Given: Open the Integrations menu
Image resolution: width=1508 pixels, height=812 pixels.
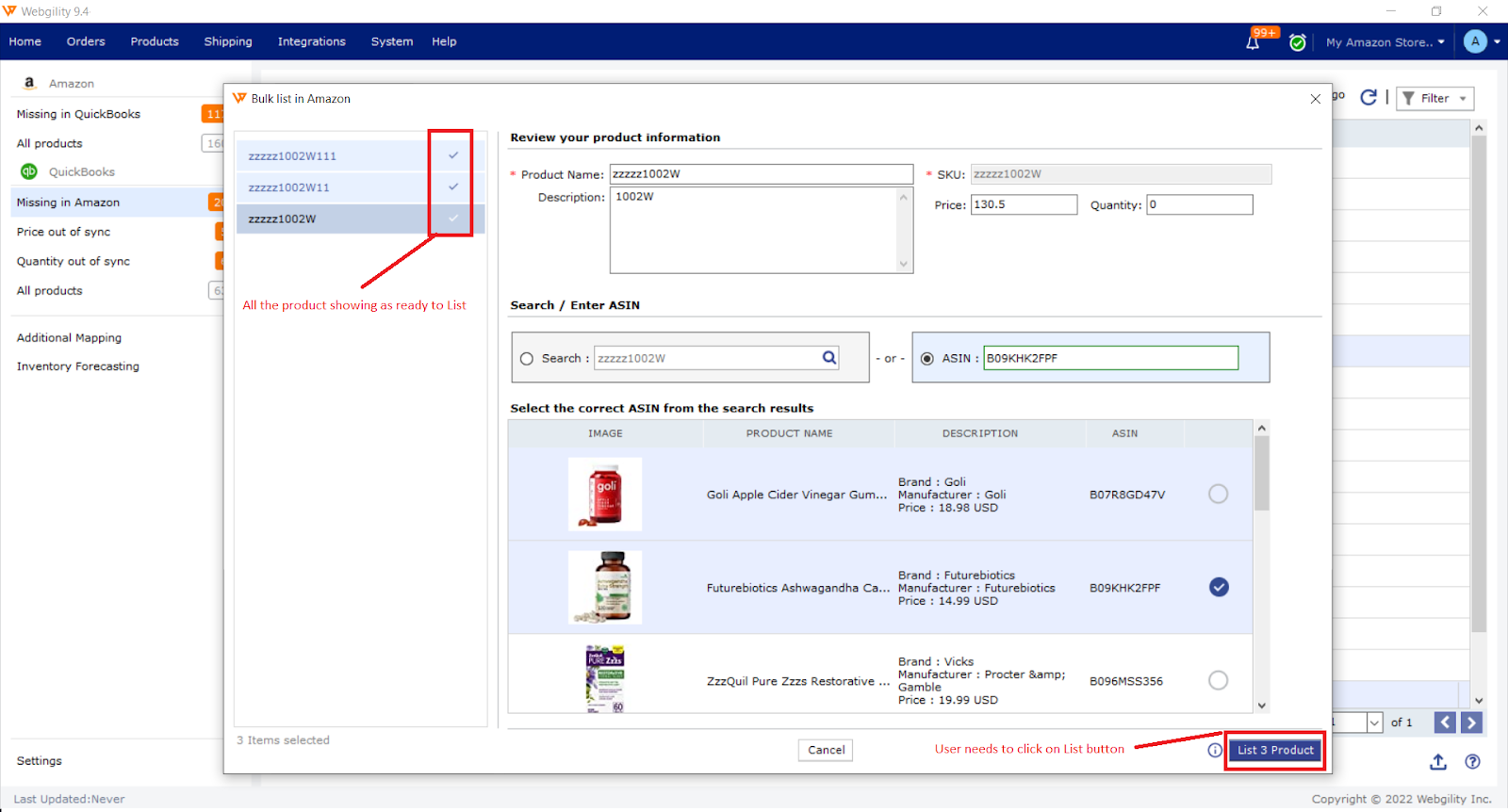Looking at the screenshot, I should point(312,41).
